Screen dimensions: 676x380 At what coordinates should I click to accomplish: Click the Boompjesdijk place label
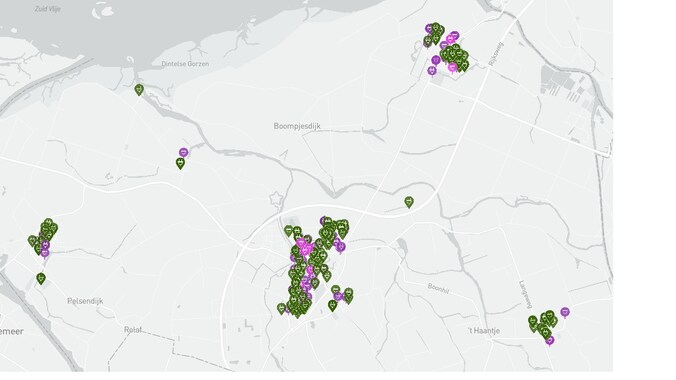297,126
